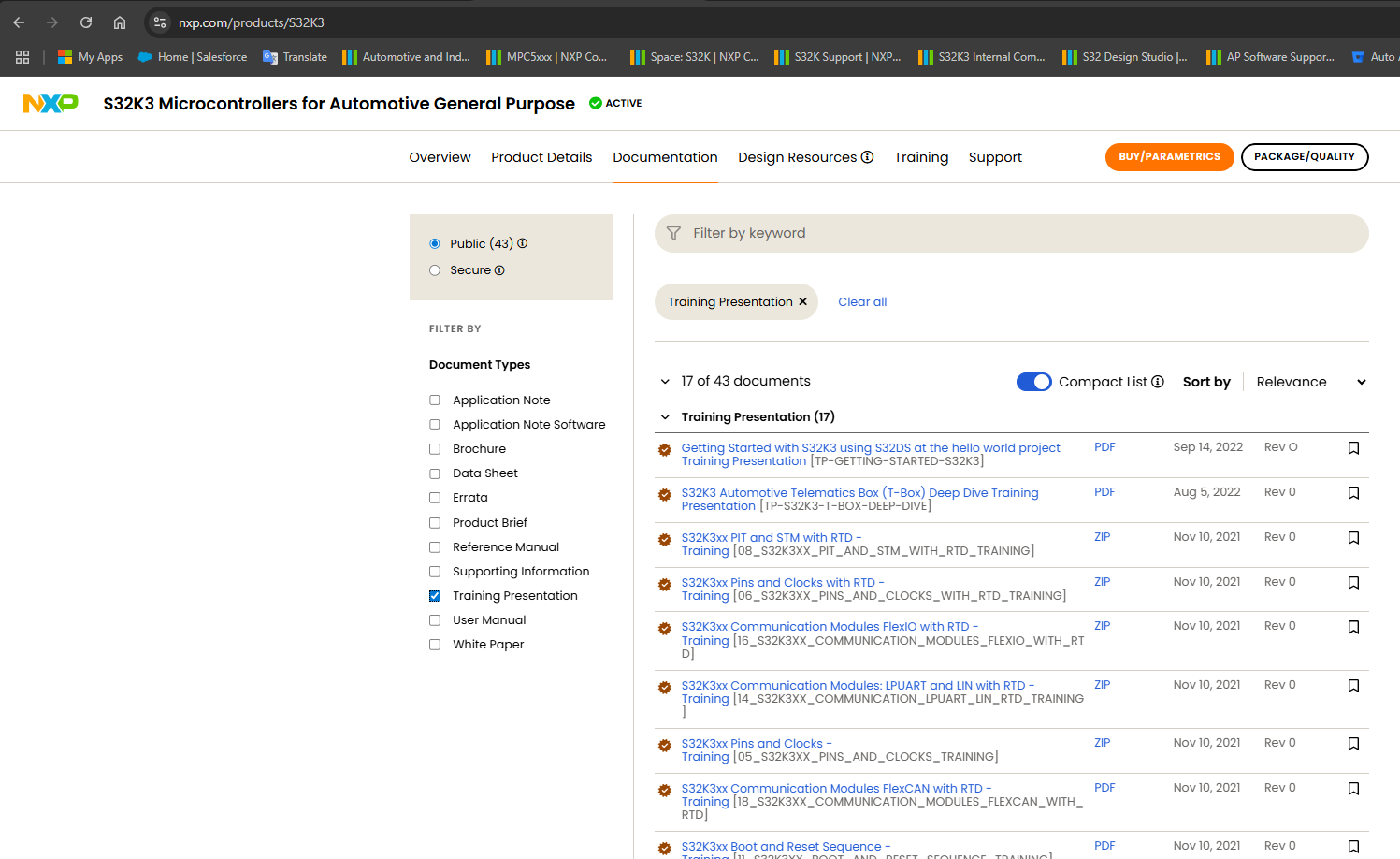Bookmark the Getting Started with S32K3 document

click(x=1353, y=448)
